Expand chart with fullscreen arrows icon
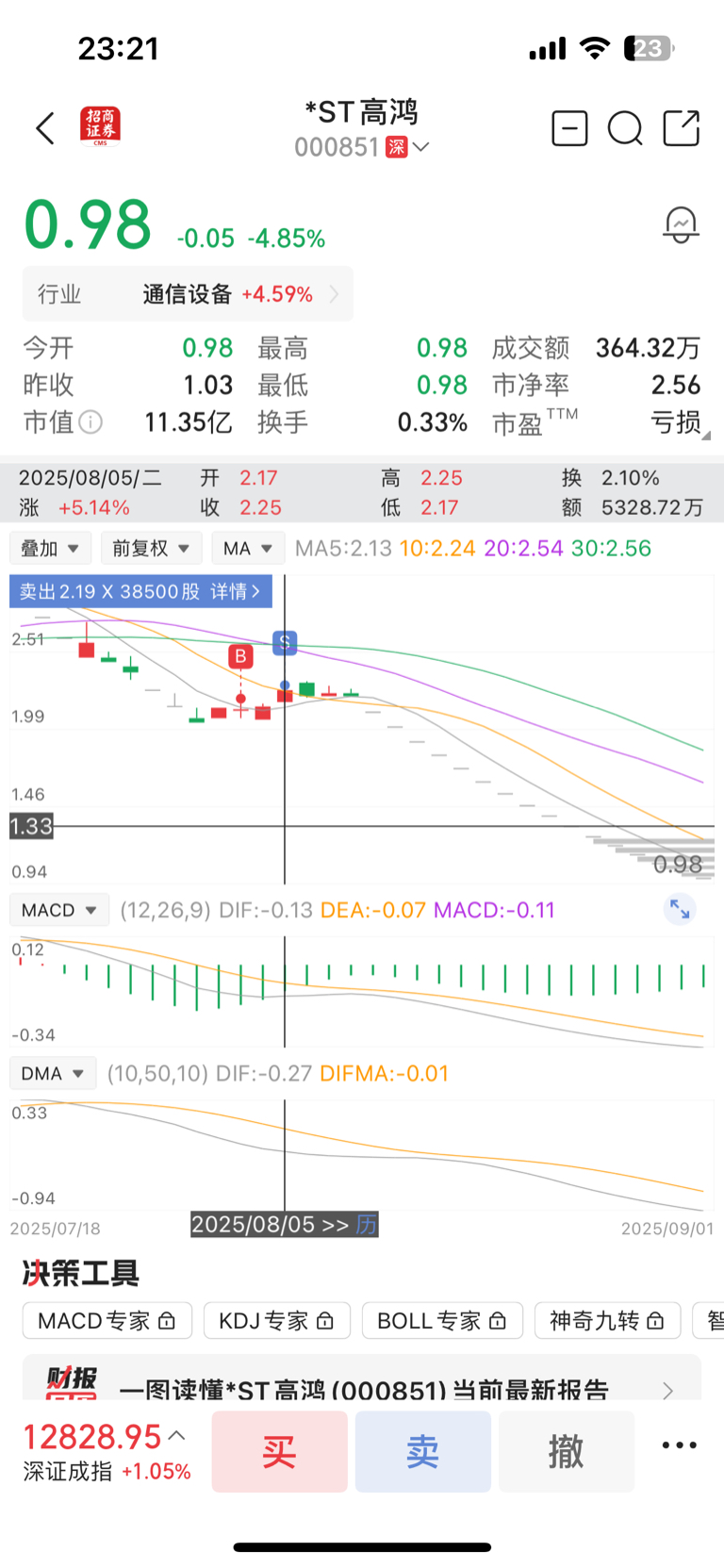Image resolution: width=724 pixels, height=1568 pixels. tap(680, 909)
